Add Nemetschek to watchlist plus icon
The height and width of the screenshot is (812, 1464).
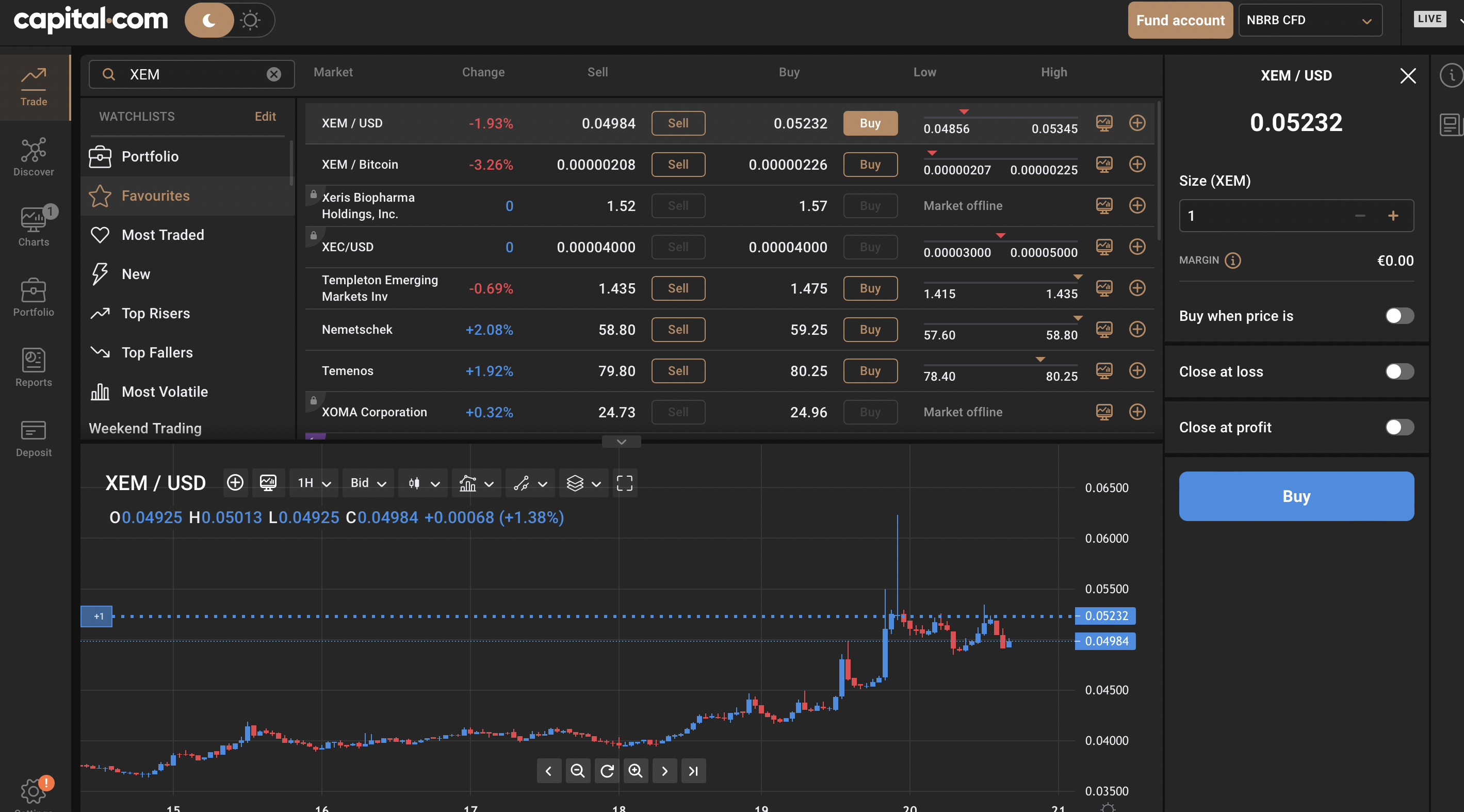pos(1136,329)
